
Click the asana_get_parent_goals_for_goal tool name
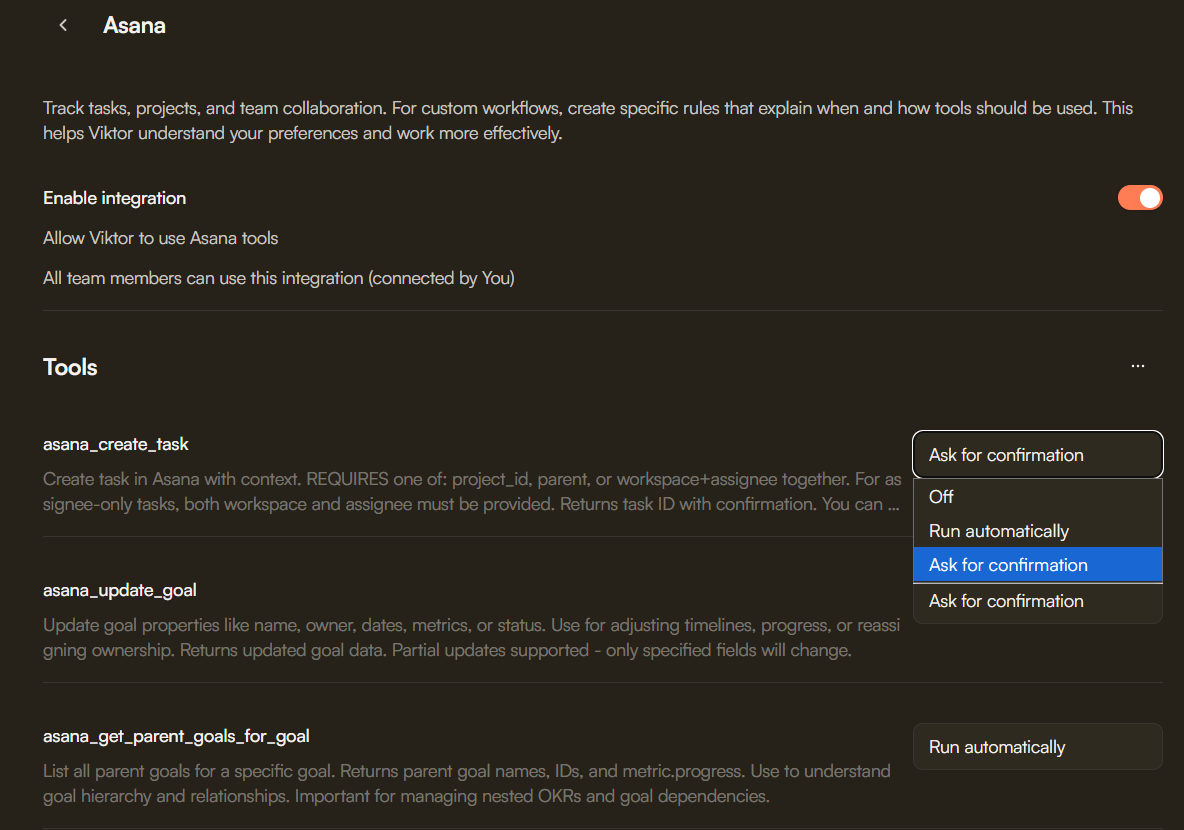(x=176, y=736)
